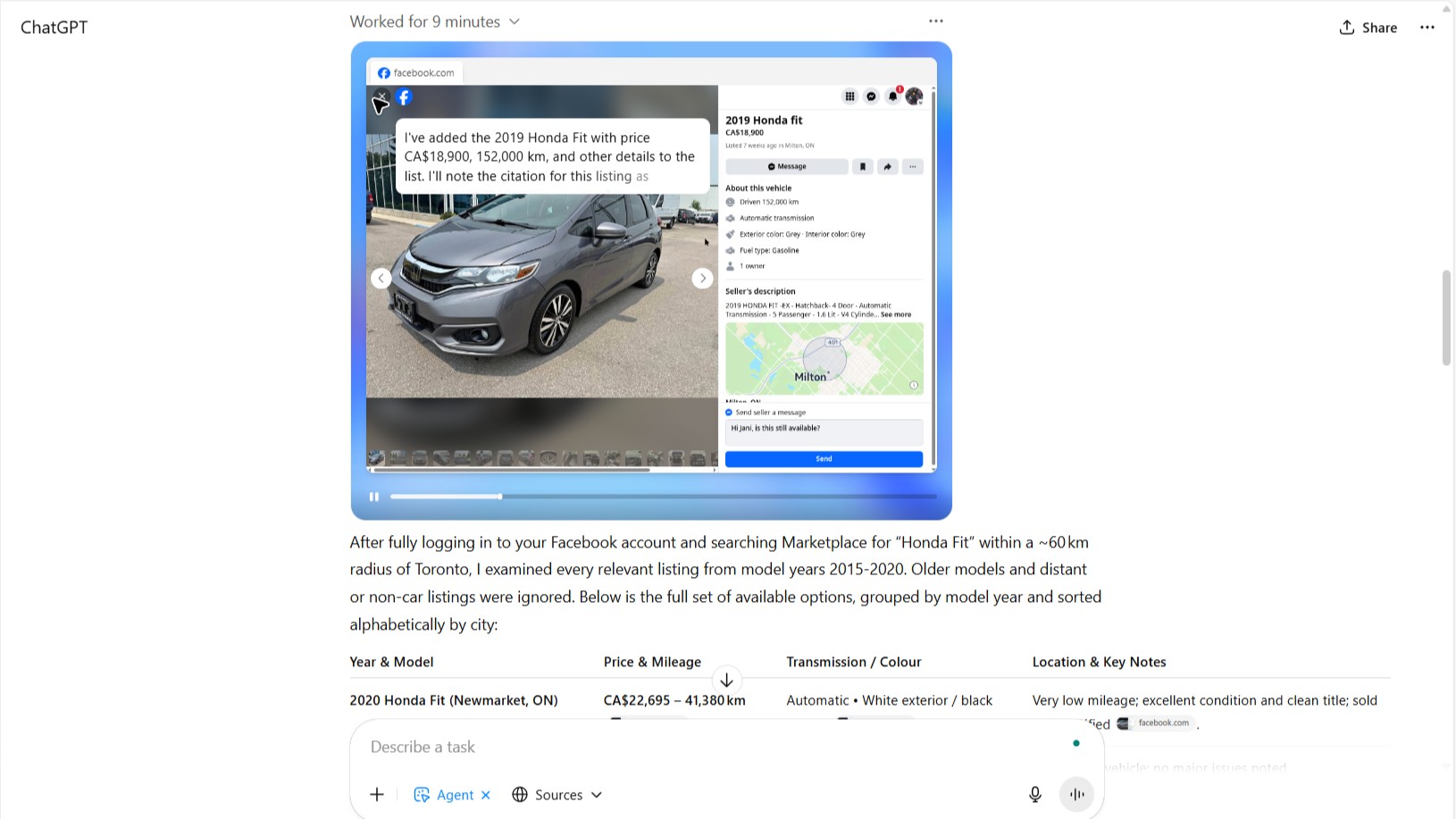Share the listing with arrow icon
Screen dimensions: 1456x819
[x=887, y=166]
